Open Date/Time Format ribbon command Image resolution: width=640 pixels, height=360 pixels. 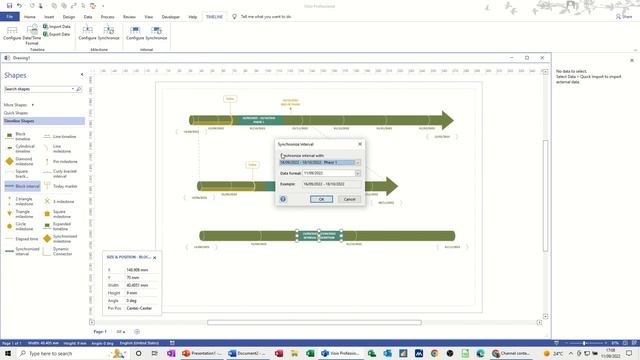click(32, 35)
